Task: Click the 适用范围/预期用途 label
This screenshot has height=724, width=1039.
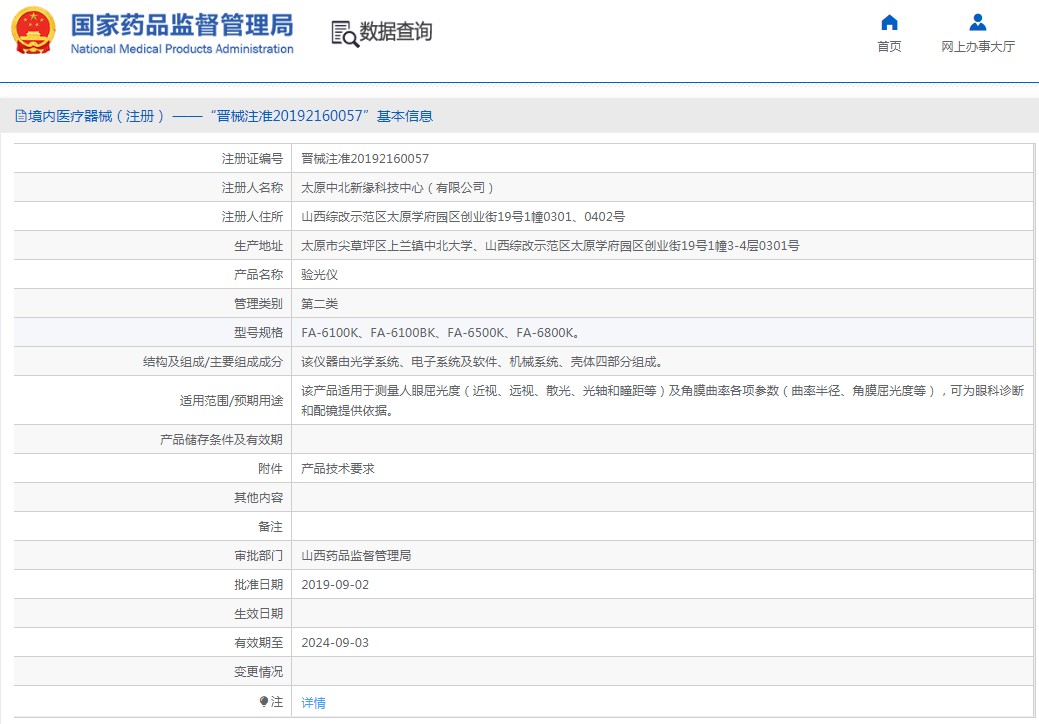Action: [x=231, y=401]
